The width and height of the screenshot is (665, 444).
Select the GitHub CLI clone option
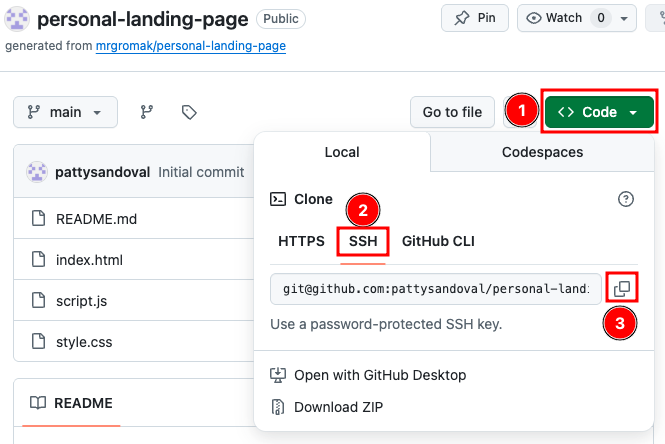(438, 241)
